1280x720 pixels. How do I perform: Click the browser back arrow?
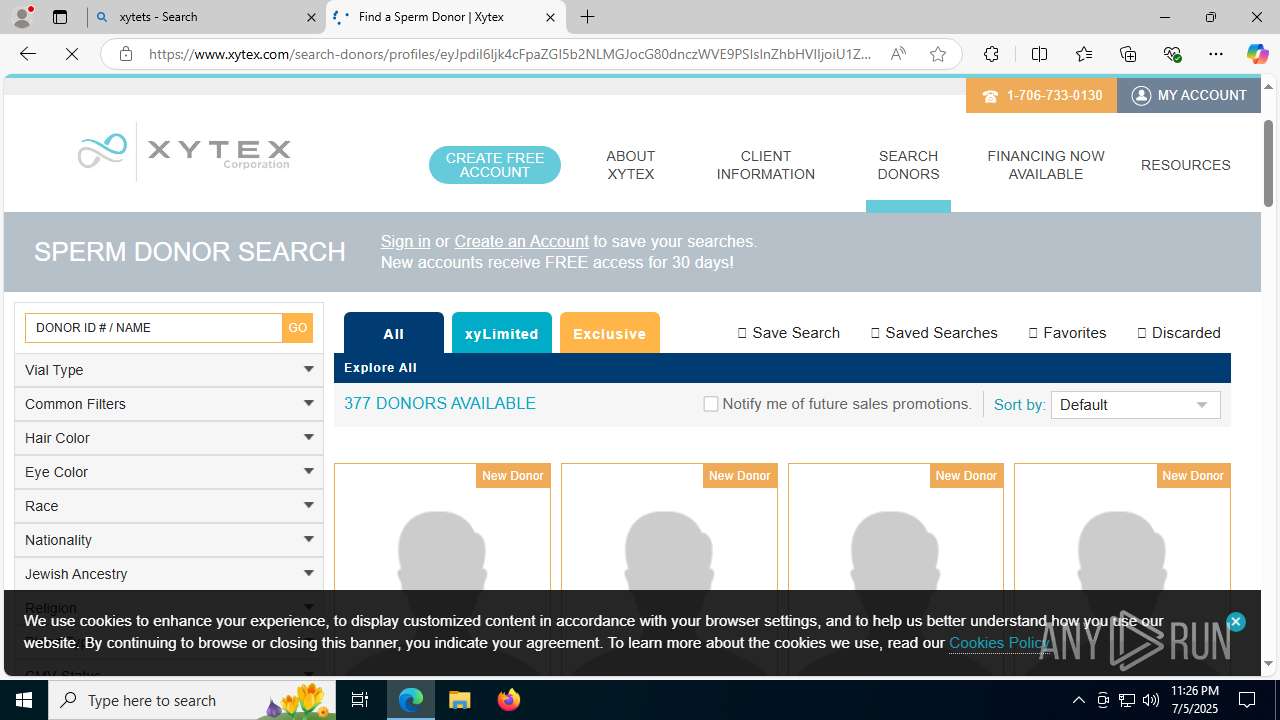coord(28,54)
